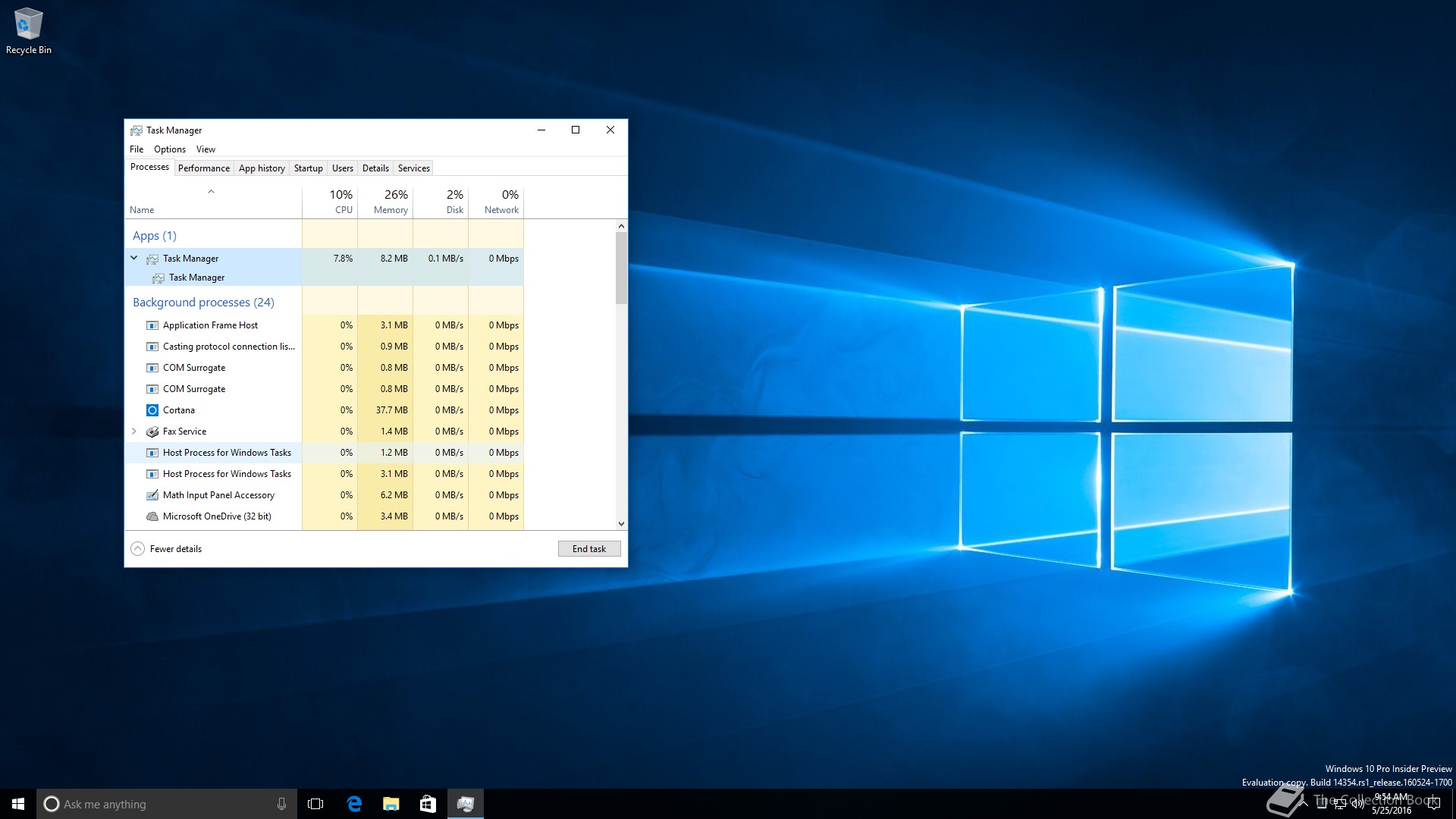The height and width of the screenshot is (819, 1456).
Task: Click the network tray icon
Action: pyautogui.click(x=1339, y=804)
